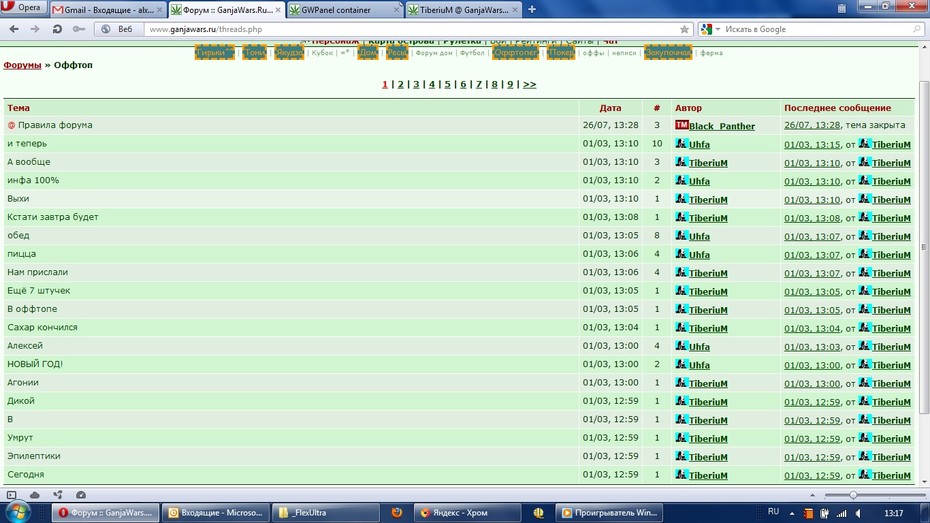The image size is (930, 523).
Task: Click the closed-thread icon before Правила форума
Action: tap(11, 125)
